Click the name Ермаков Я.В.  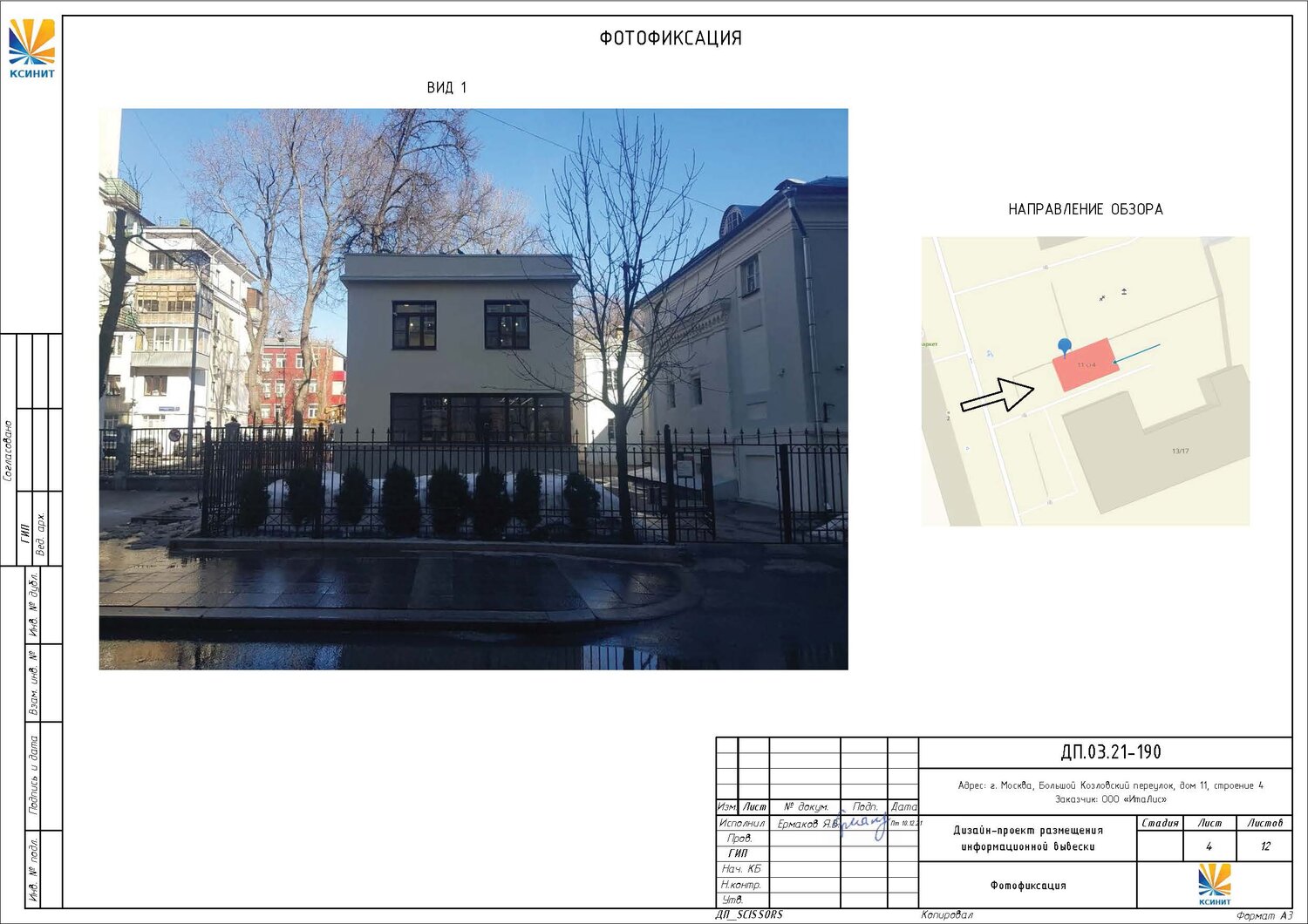807,824
